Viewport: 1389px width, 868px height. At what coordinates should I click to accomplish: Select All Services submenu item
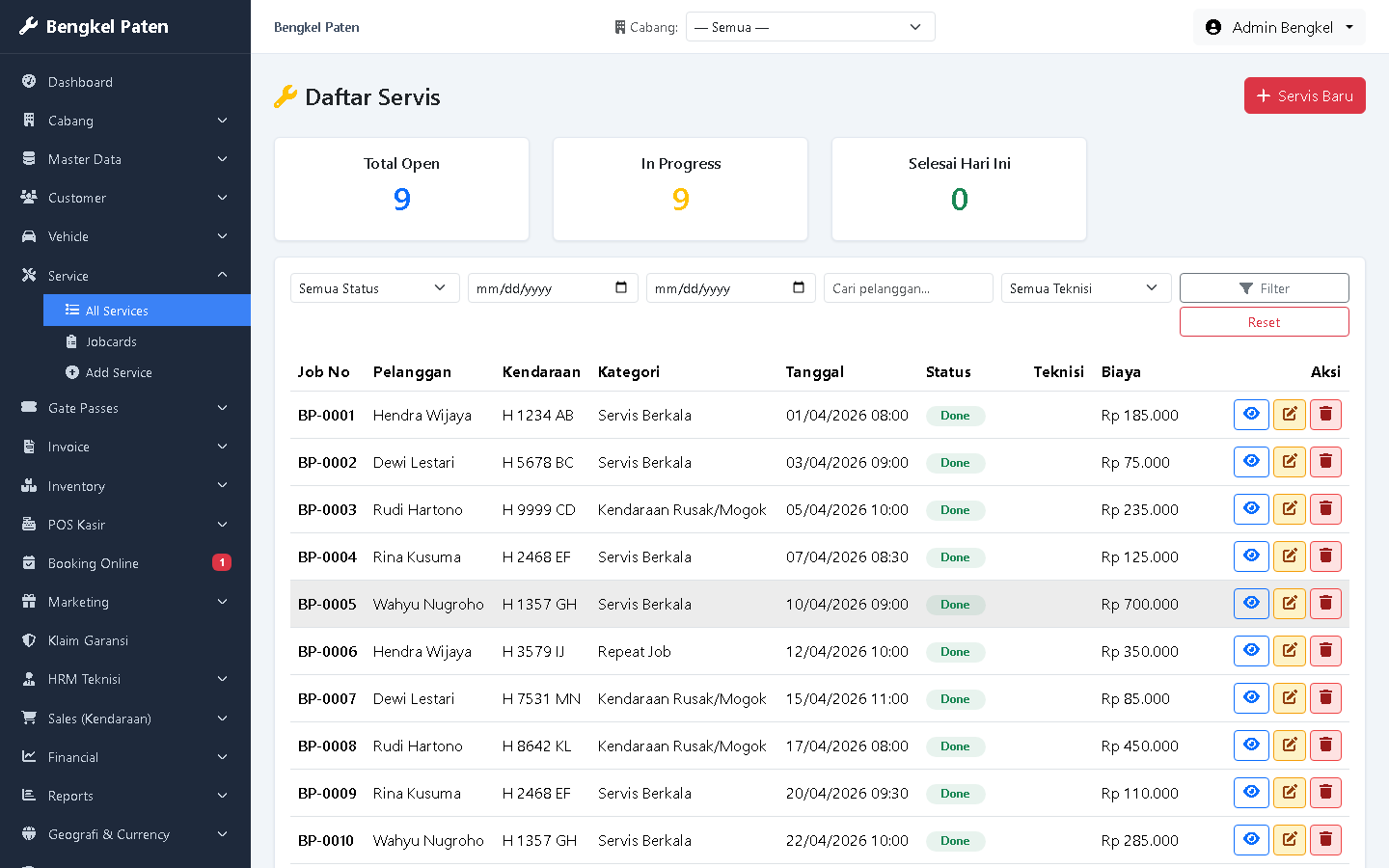(147, 311)
